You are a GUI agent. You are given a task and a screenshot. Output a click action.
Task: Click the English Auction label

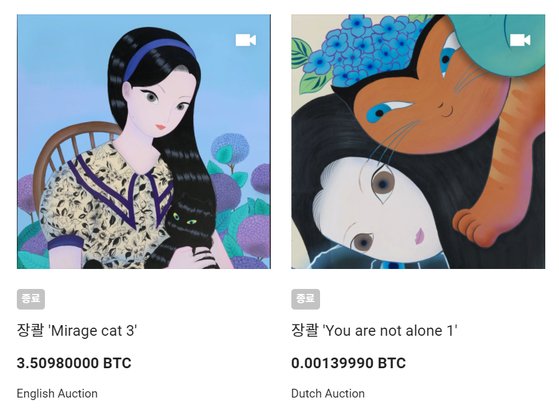[57, 393]
